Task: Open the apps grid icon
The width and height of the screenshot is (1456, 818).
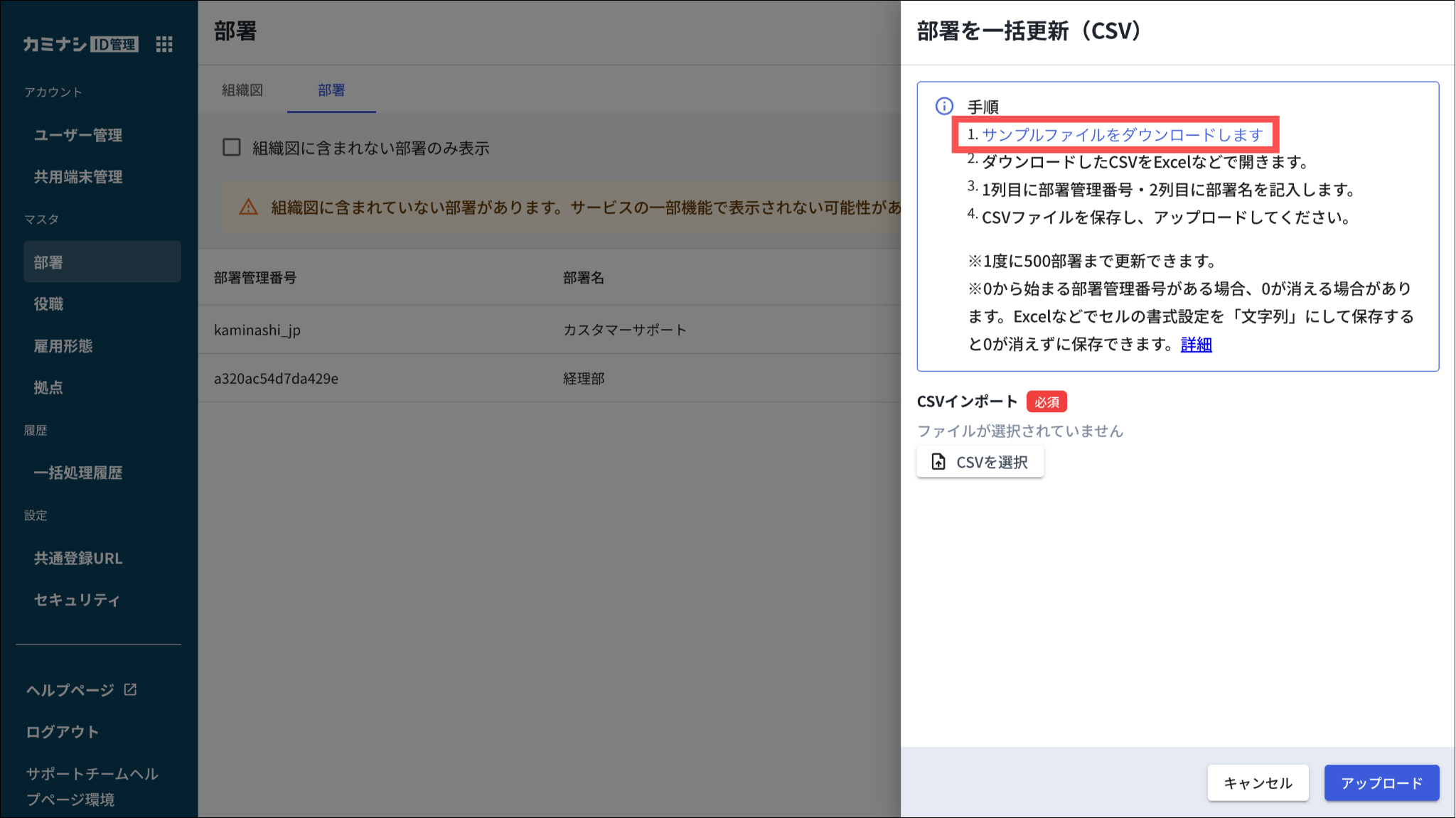Action: click(164, 45)
